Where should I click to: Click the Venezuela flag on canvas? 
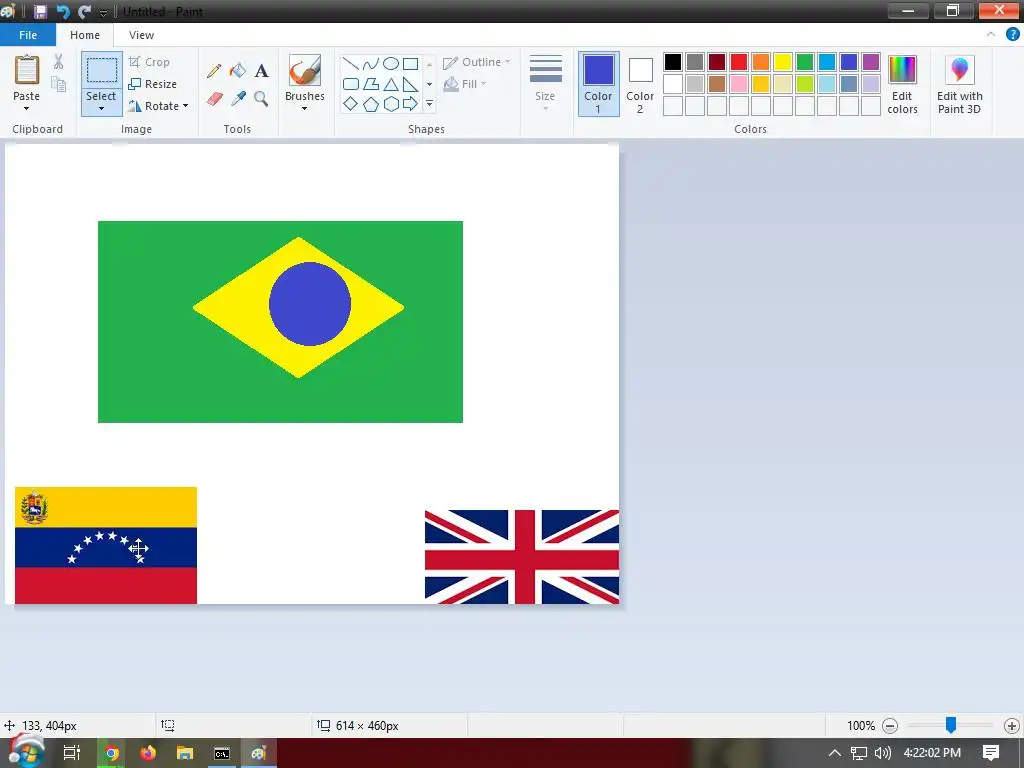pyautogui.click(x=106, y=545)
